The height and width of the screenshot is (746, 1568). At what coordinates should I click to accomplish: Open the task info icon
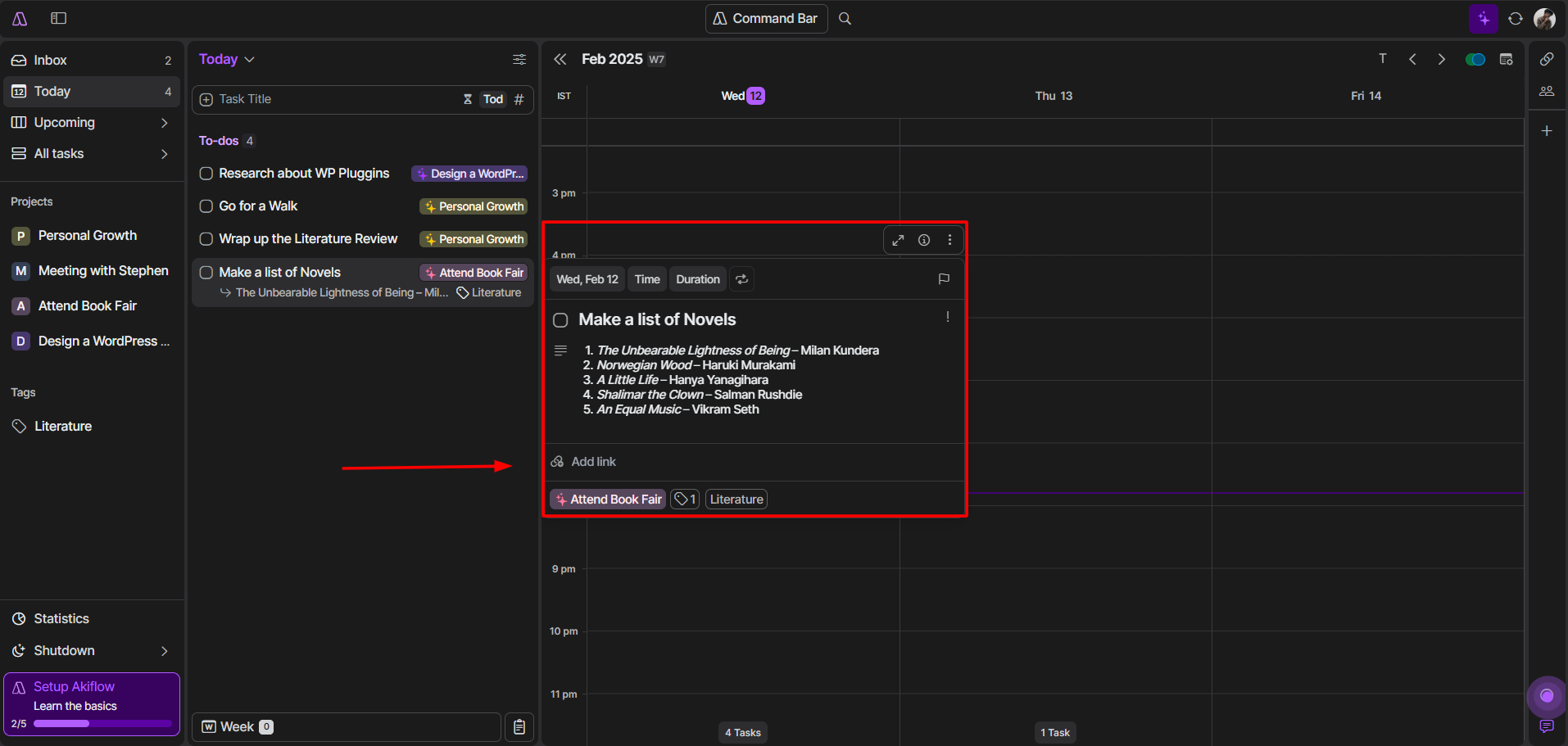(x=924, y=240)
